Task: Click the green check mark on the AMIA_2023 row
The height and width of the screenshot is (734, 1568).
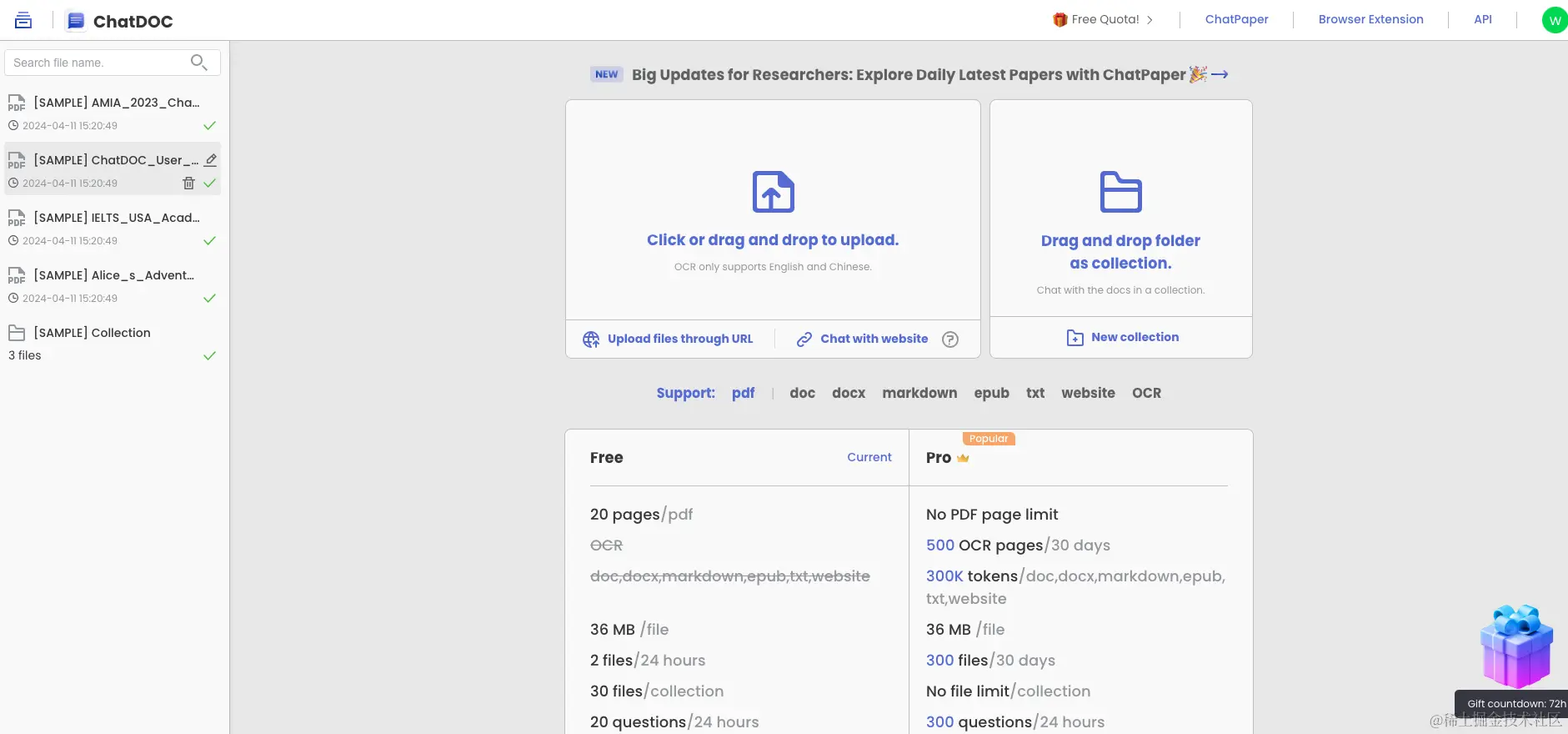Action: tap(210, 126)
